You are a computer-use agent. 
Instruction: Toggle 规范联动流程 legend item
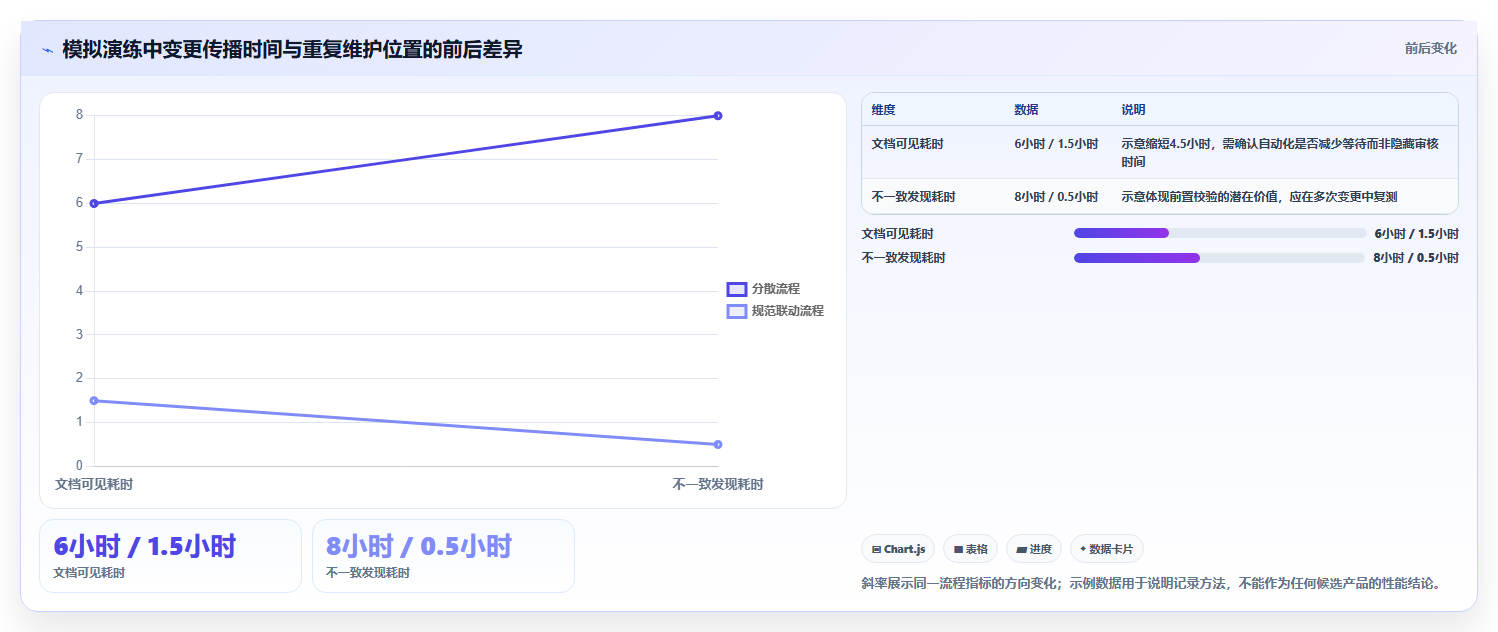coord(776,311)
